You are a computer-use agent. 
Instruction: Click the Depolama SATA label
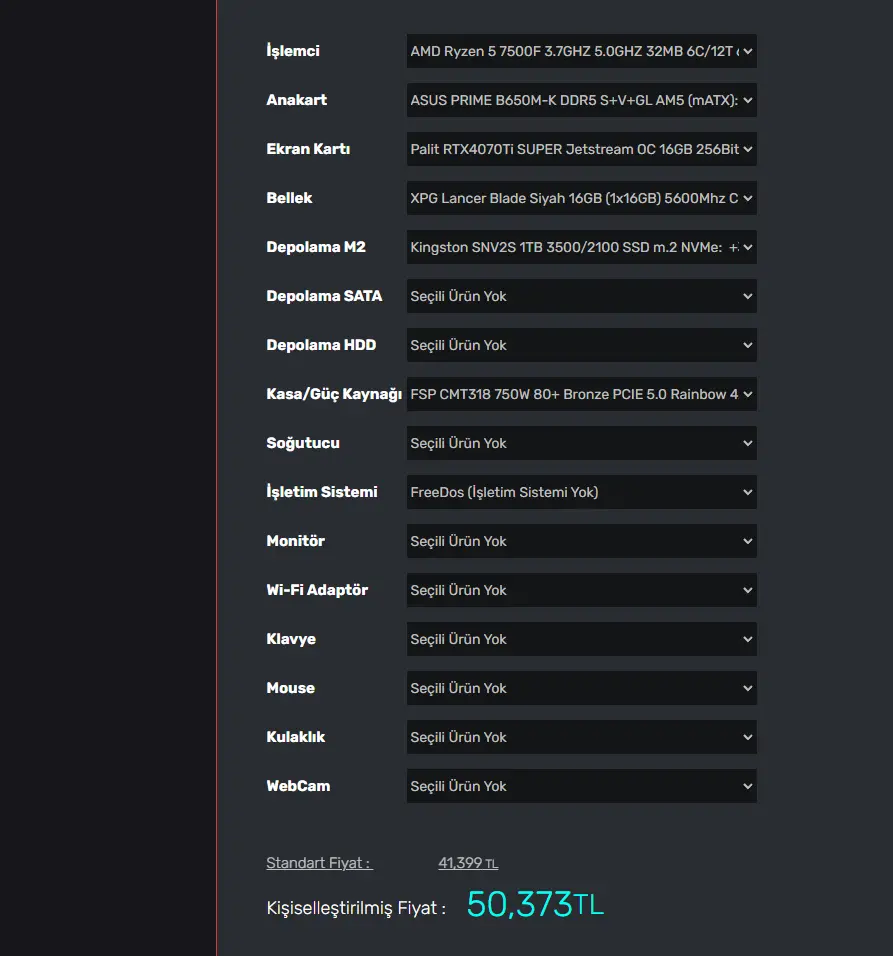[324, 296]
